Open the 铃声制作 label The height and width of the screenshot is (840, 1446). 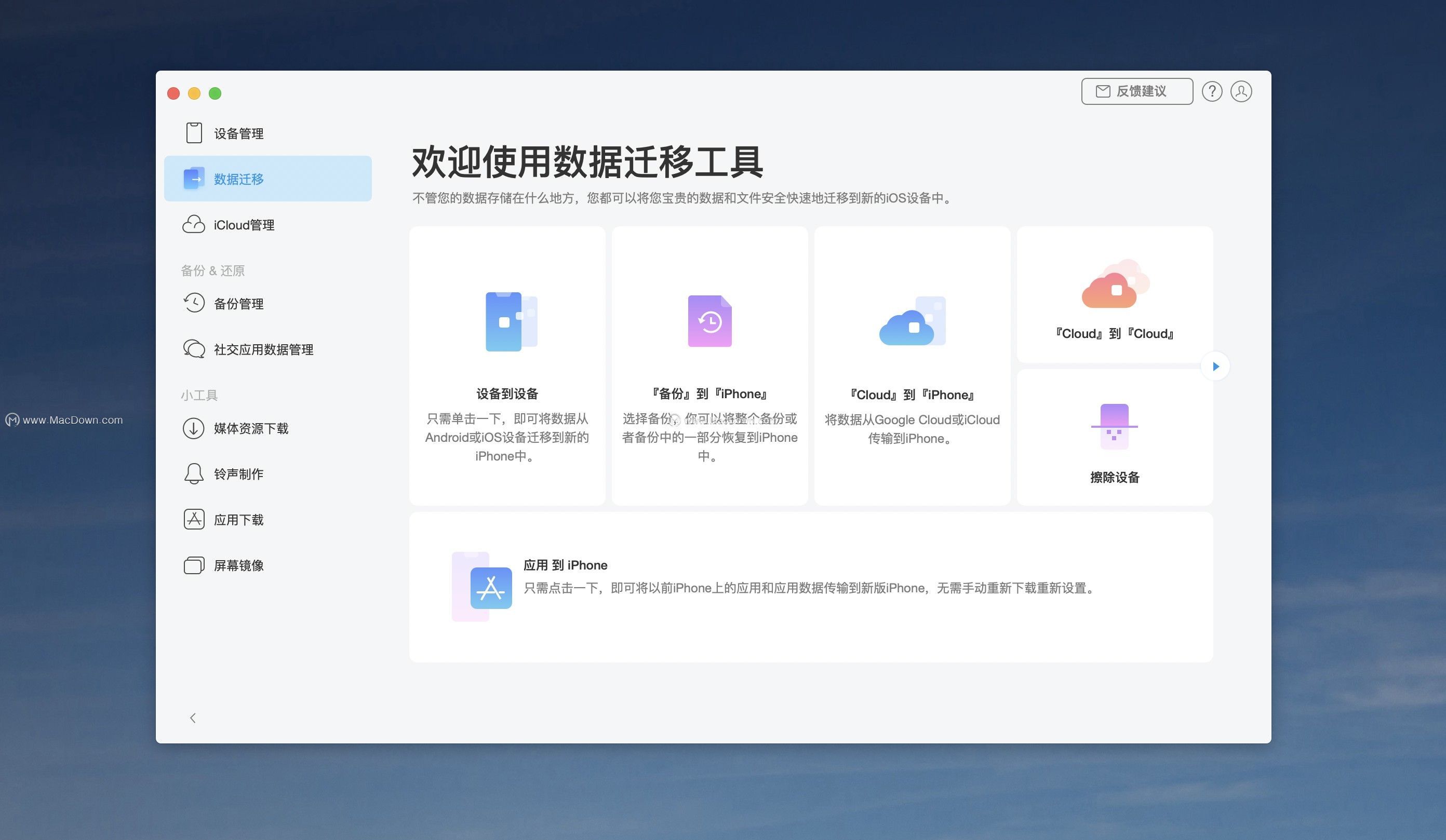pyautogui.click(x=239, y=474)
